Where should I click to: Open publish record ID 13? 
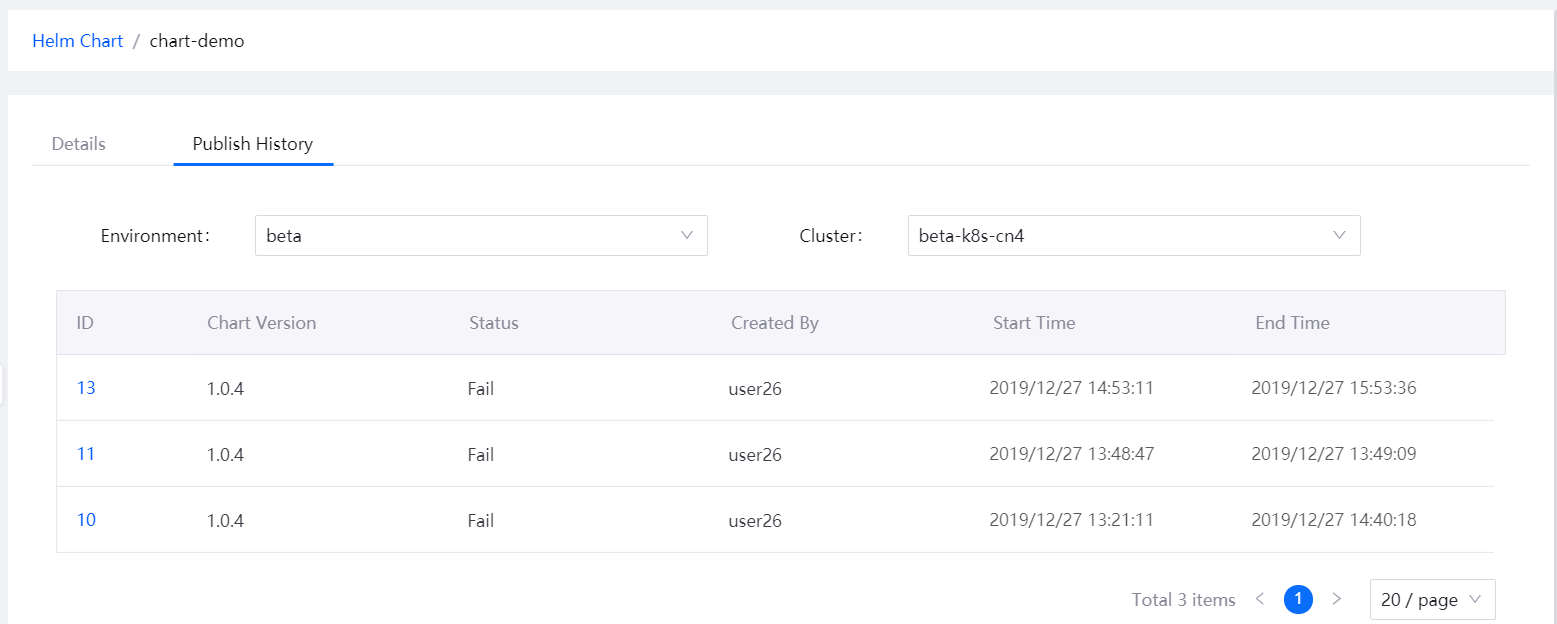pyautogui.click(x=86, y=388)
